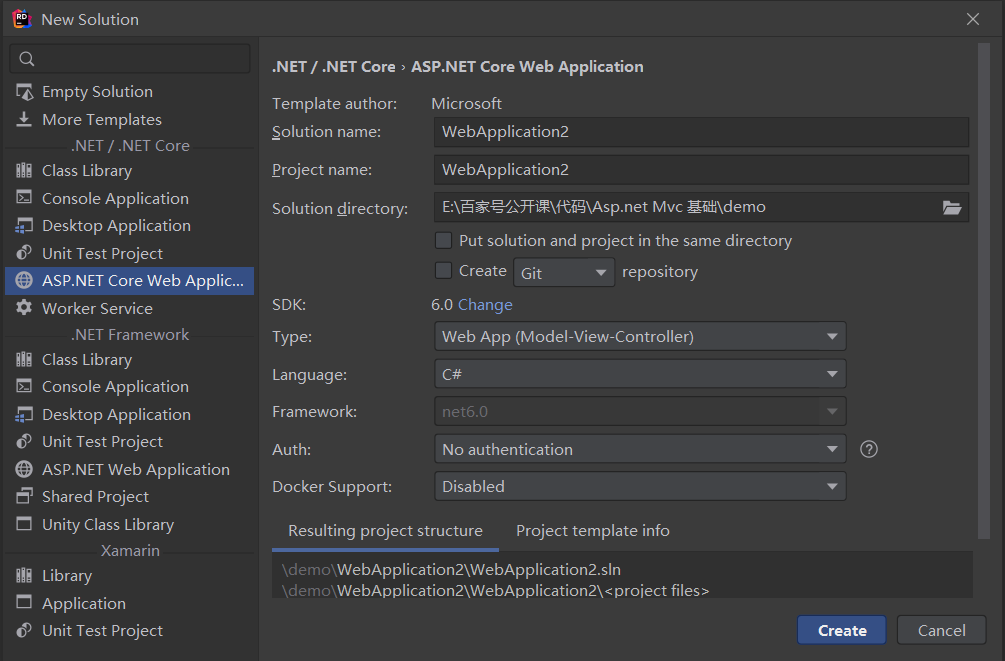
Task: Click the ASP.NET Web Application globe icon
Action: (x=24, y=469)
